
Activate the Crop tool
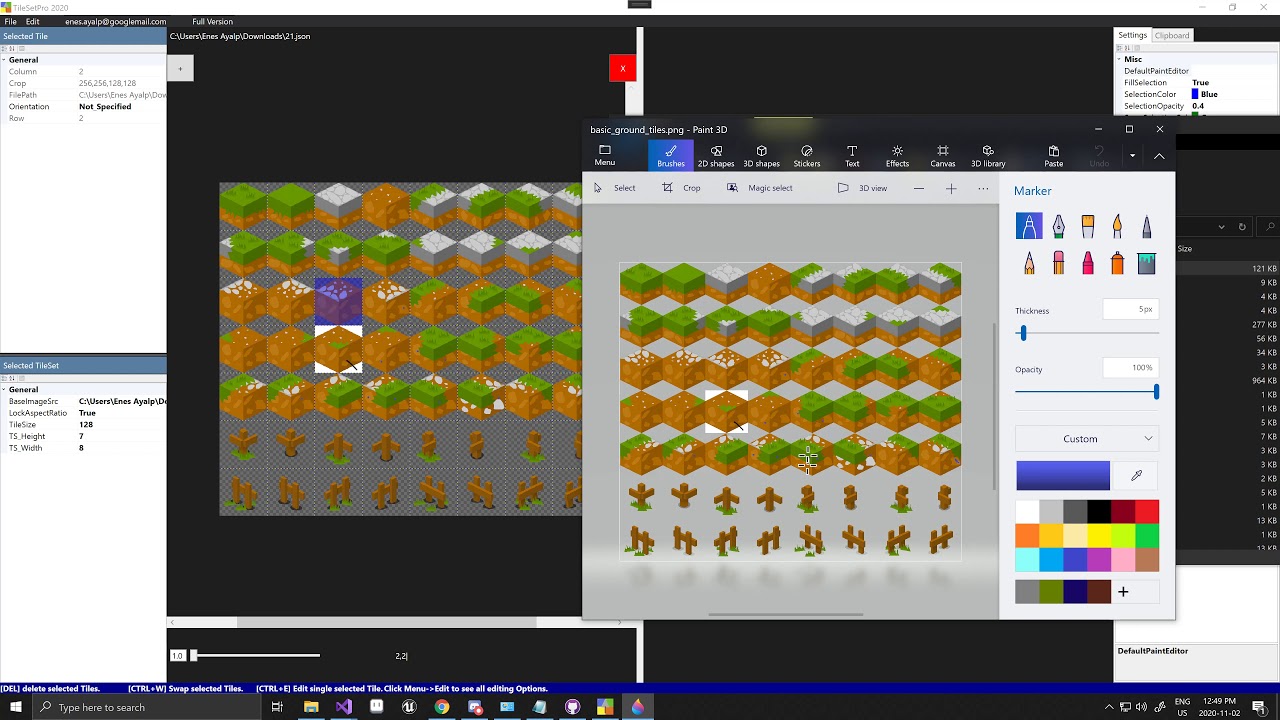[681, 188]
